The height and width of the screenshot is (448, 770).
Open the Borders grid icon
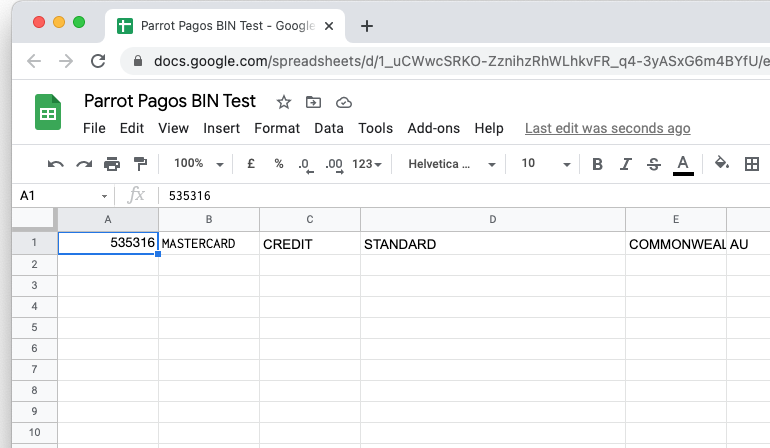coord(752,164)
